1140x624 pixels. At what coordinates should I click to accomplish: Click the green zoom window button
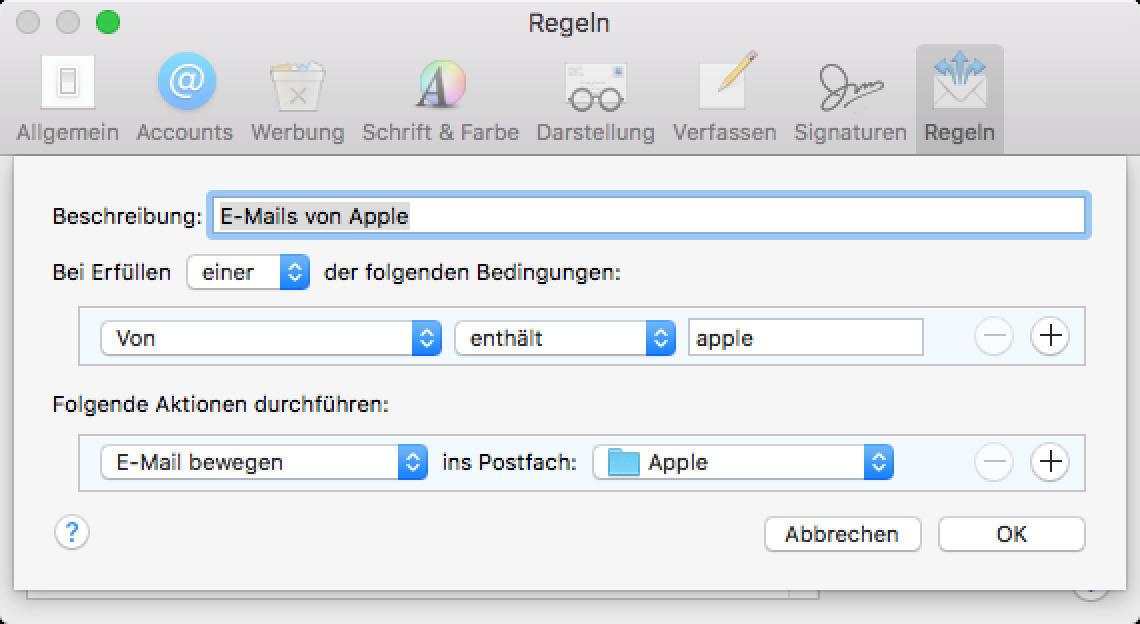[x=108, y=23]
